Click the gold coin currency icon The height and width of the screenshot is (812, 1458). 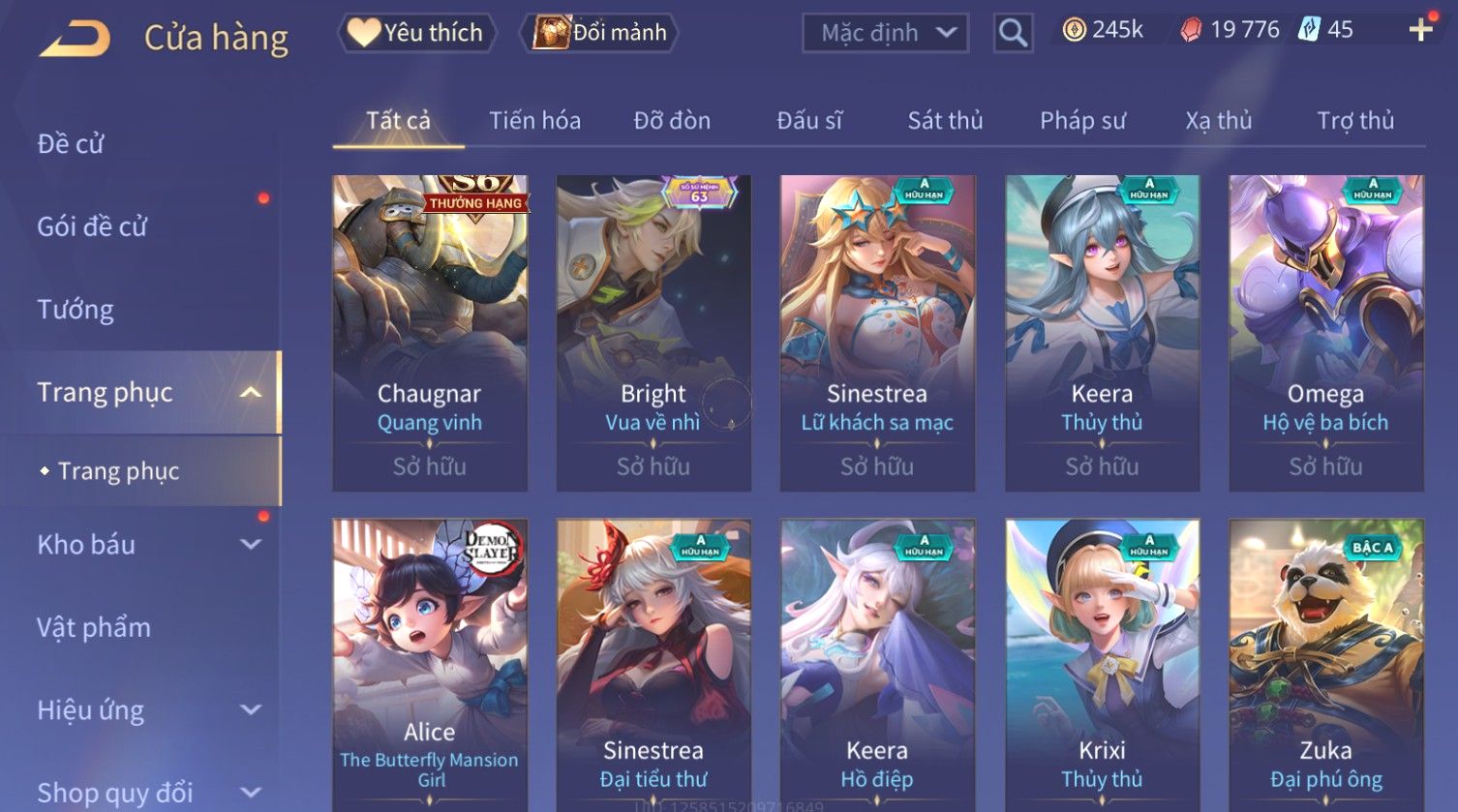[1074, 31]
